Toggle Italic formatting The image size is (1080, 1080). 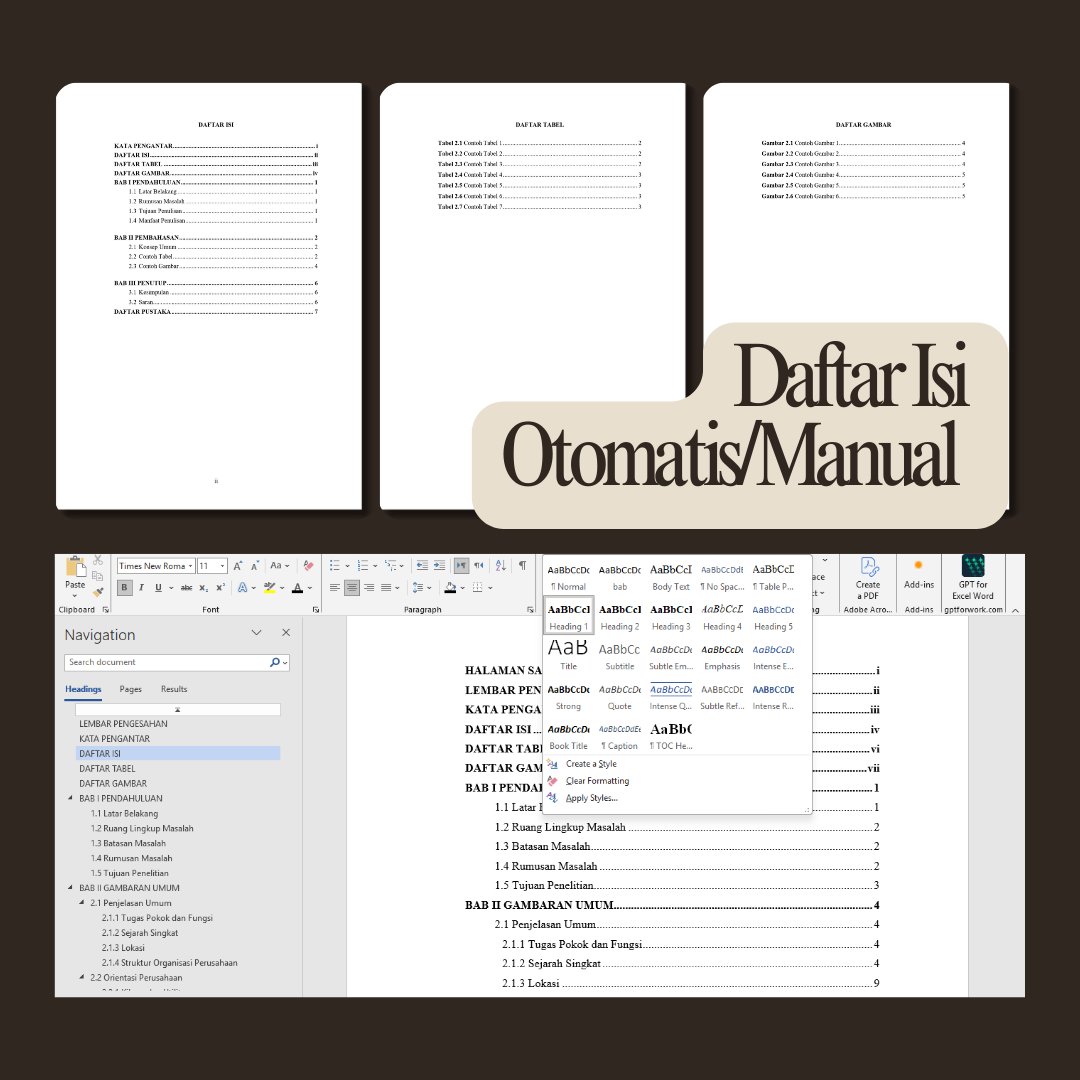[x=141, y=588]
